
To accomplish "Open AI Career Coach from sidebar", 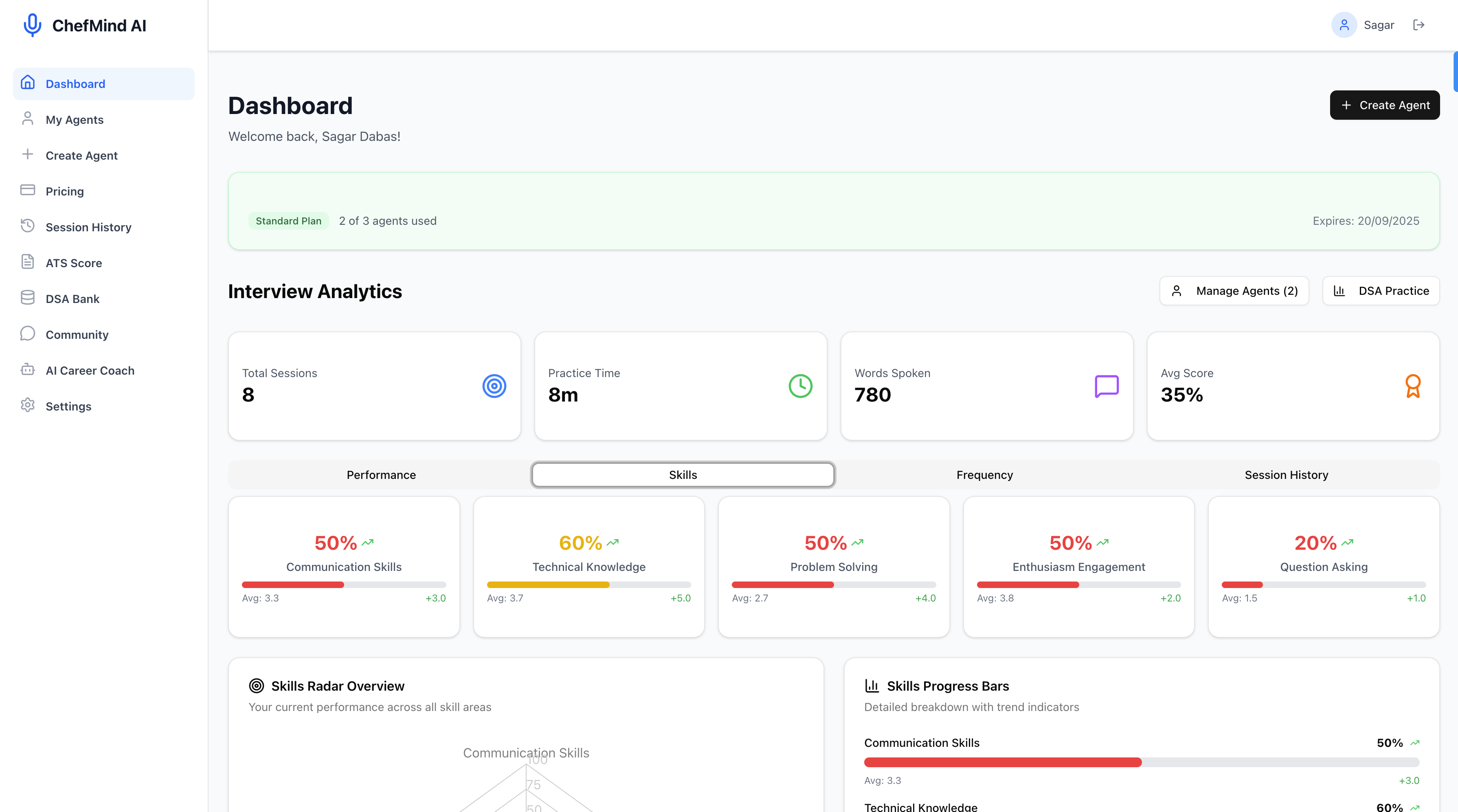I will point(103,370).
